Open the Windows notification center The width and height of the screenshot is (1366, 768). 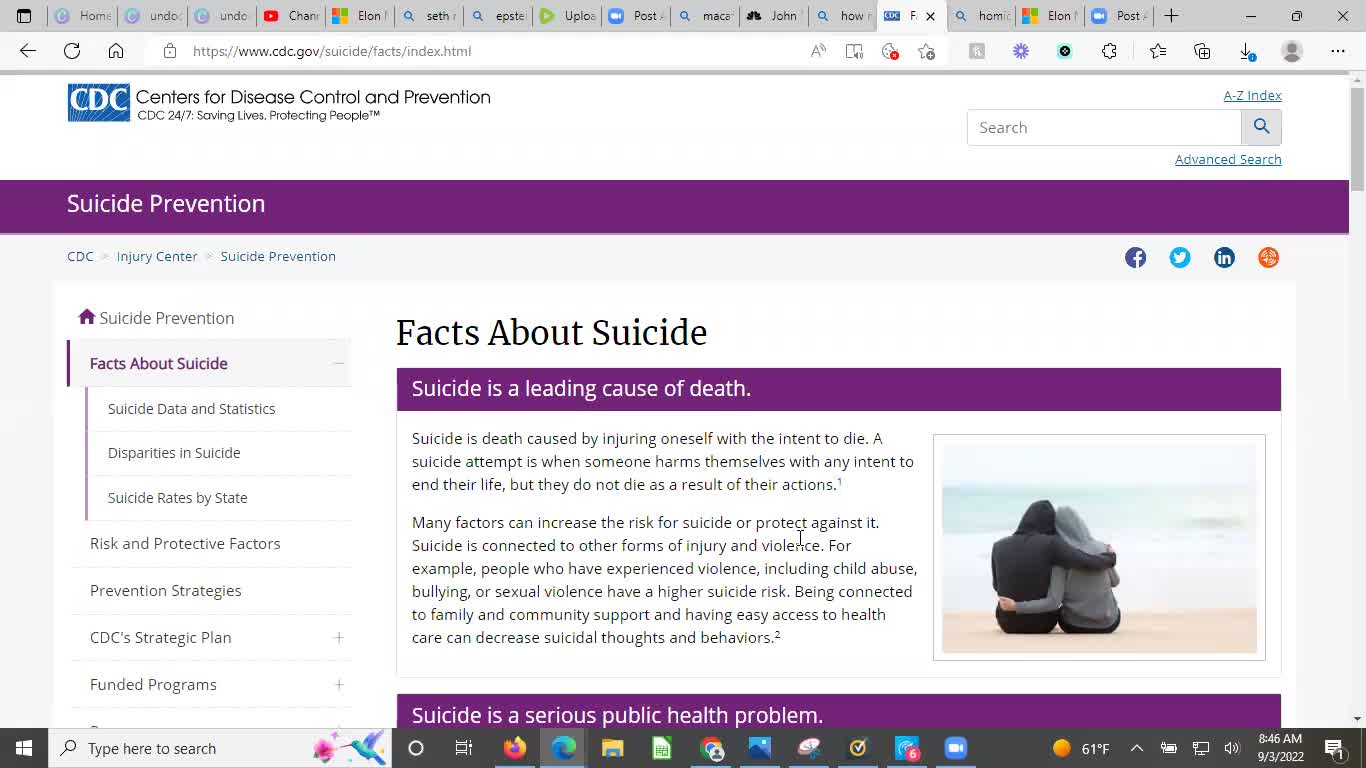[1334, 748]
